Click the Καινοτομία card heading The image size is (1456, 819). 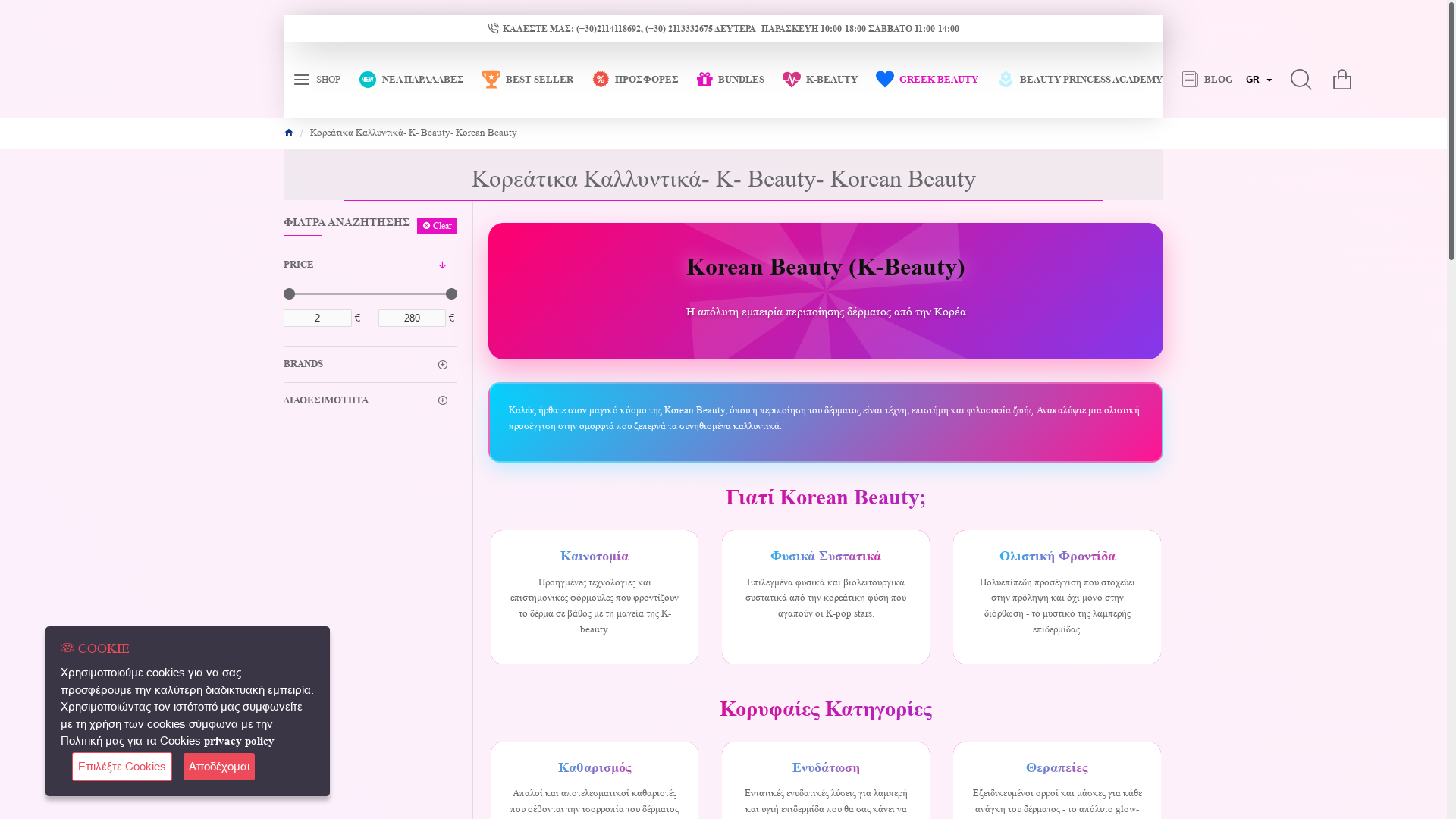[x=595, y=557]
